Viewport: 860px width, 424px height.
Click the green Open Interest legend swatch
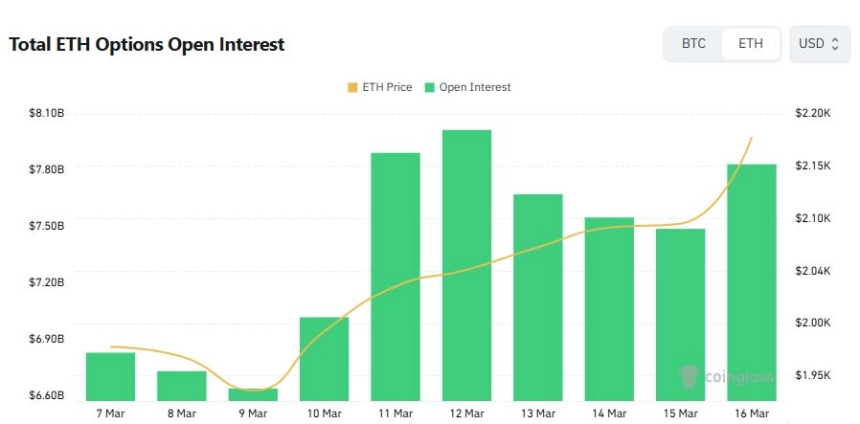[430, 88]
